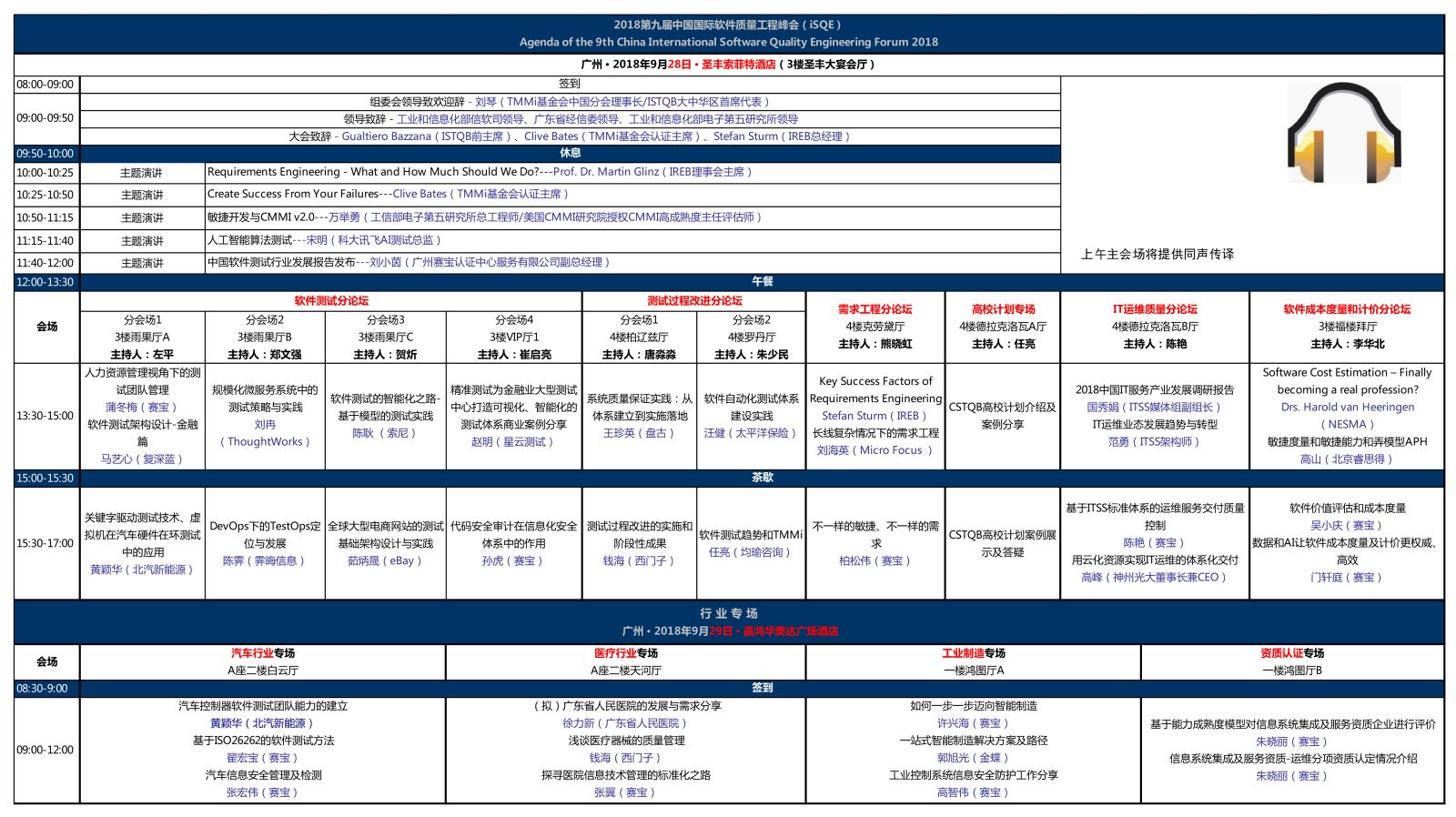Screen dimensions: 1456x817
Task: Click the headphones icon for simultaneous interpretation
Action: coord(1343,134)
